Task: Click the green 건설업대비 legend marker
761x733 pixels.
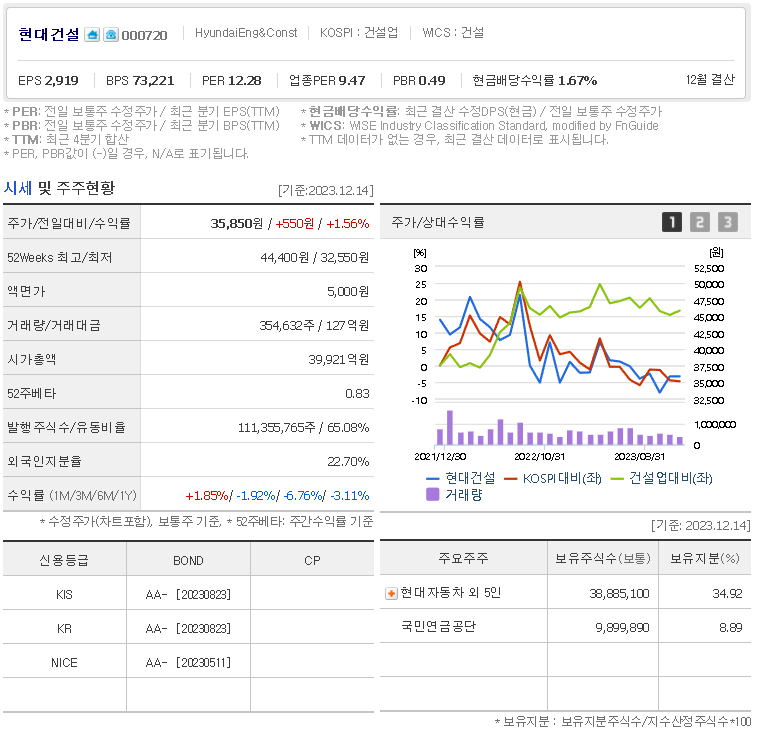Action: 617,479
